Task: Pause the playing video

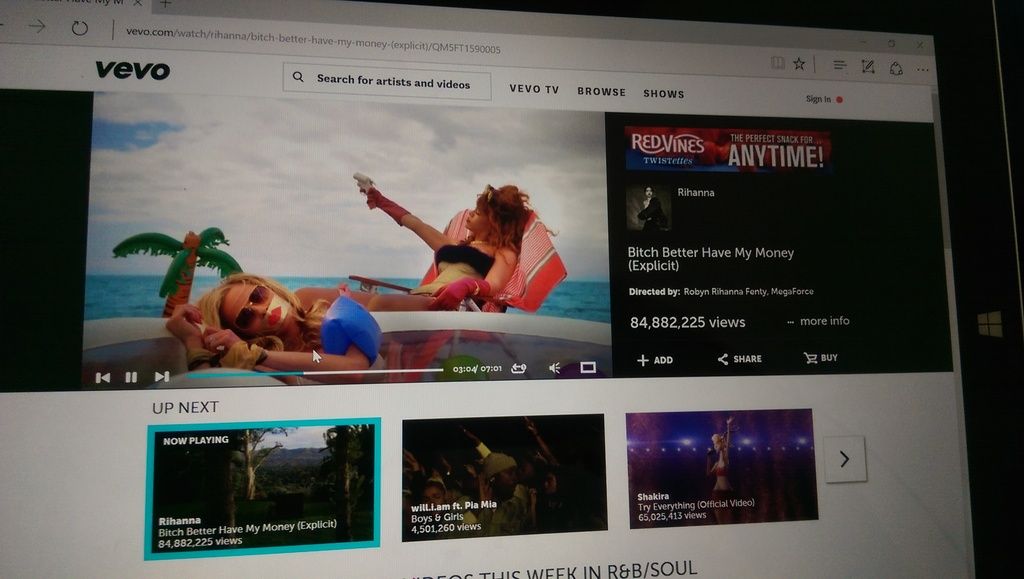Action: coord(131,377)
